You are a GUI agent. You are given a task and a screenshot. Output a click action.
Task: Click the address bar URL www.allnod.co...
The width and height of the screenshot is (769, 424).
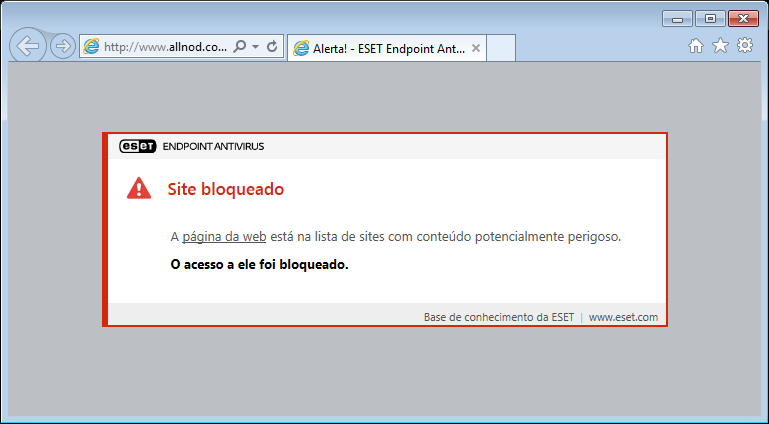(166, 47)
